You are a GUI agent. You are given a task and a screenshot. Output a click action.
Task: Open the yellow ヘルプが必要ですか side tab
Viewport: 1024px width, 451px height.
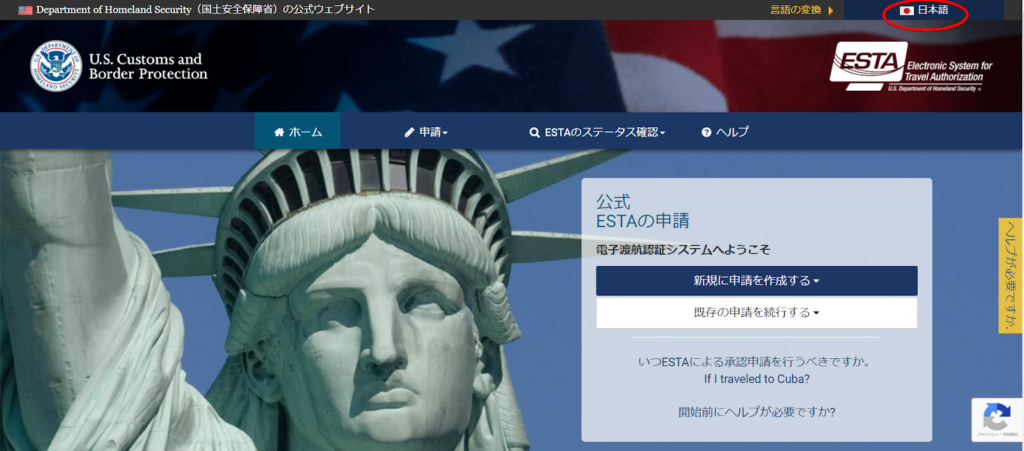pos(1010,275)
